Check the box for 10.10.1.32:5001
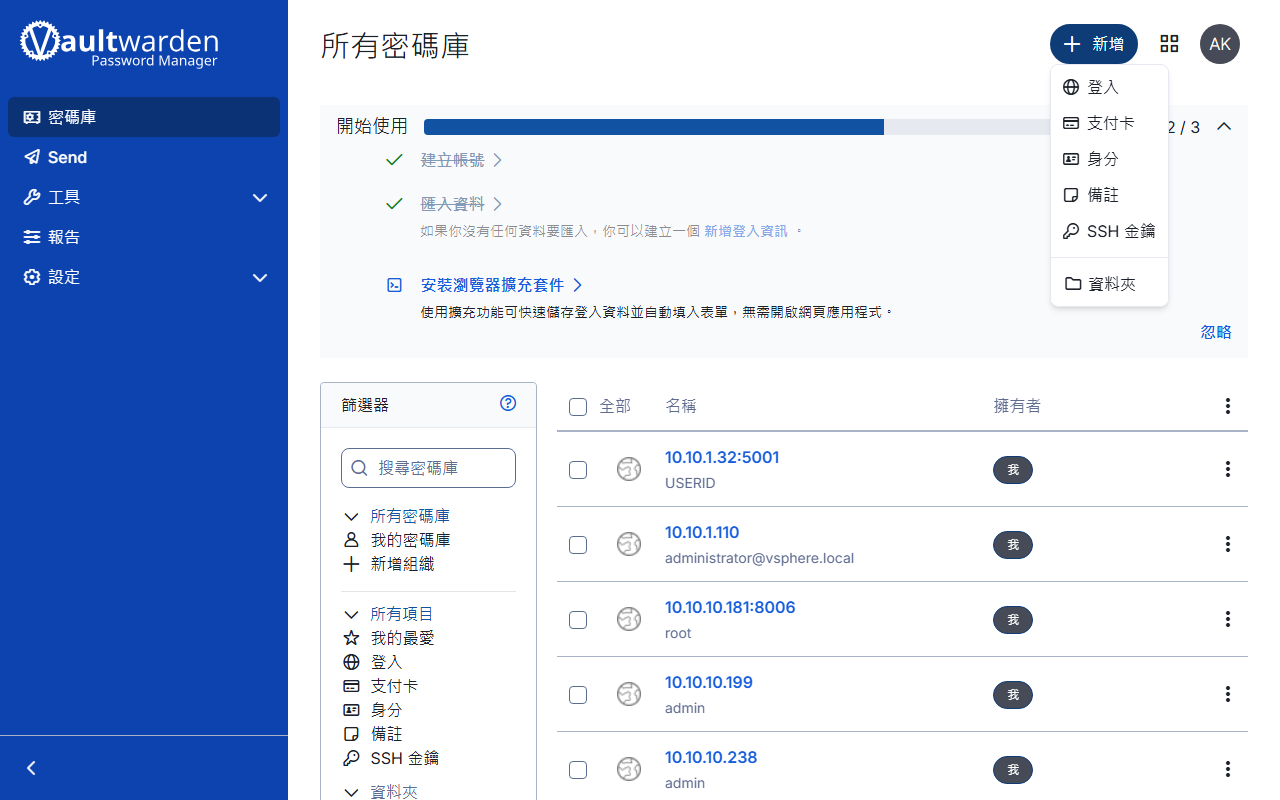This screenshot has width=1280, height=800. [x=578, y=470]
